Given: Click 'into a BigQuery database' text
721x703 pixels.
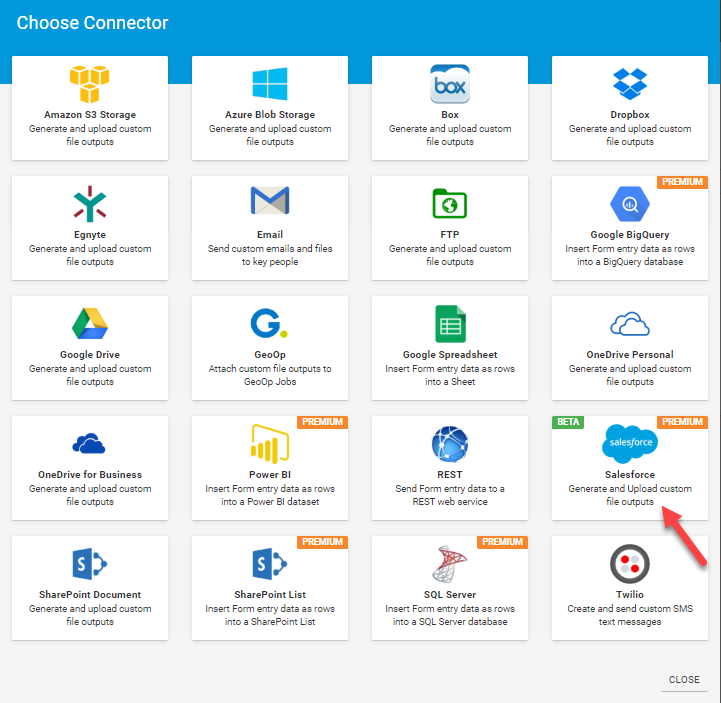Looking at the screenshot, I should click(x=630, y=262).
